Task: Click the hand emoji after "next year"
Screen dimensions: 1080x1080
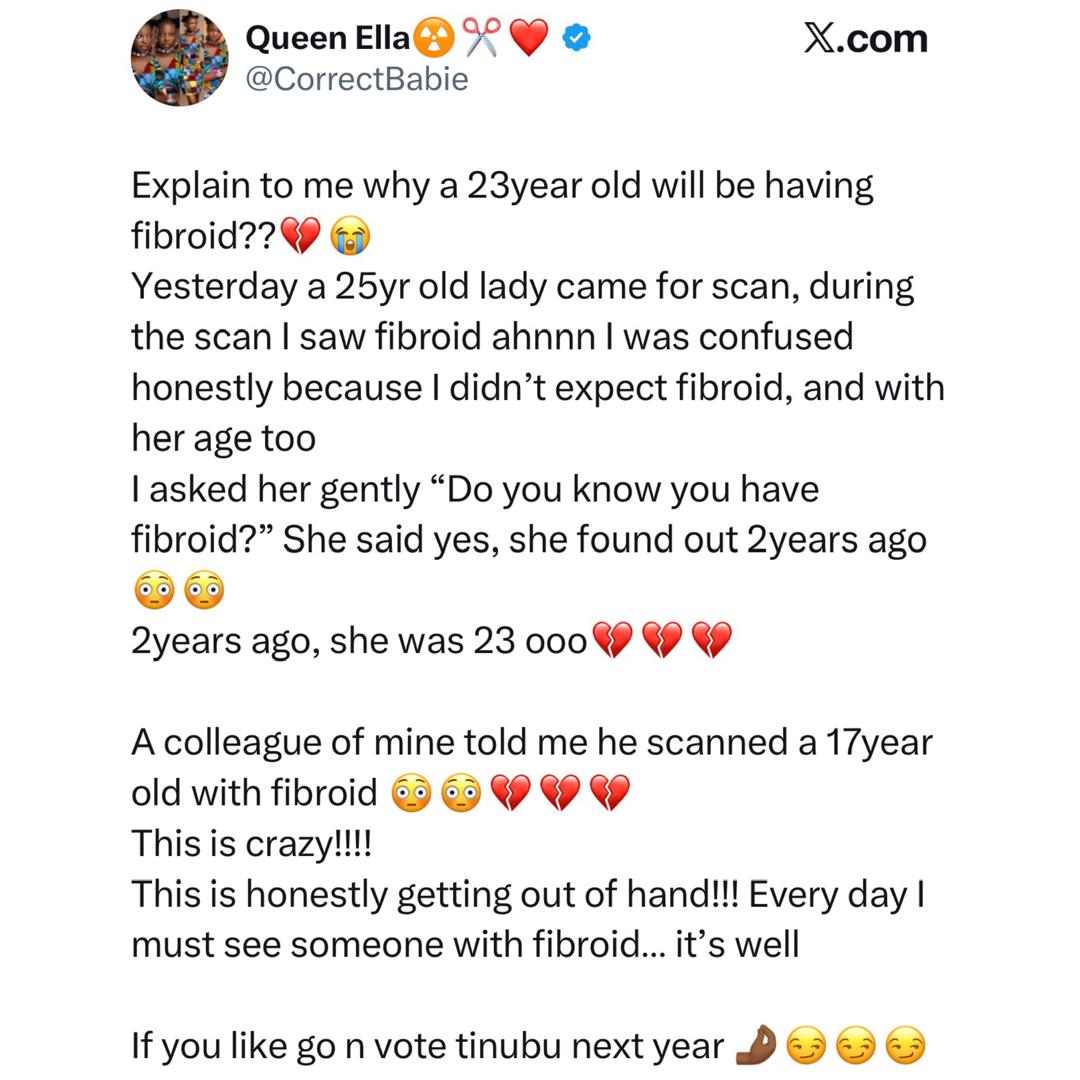Action: coord(754,1046)
